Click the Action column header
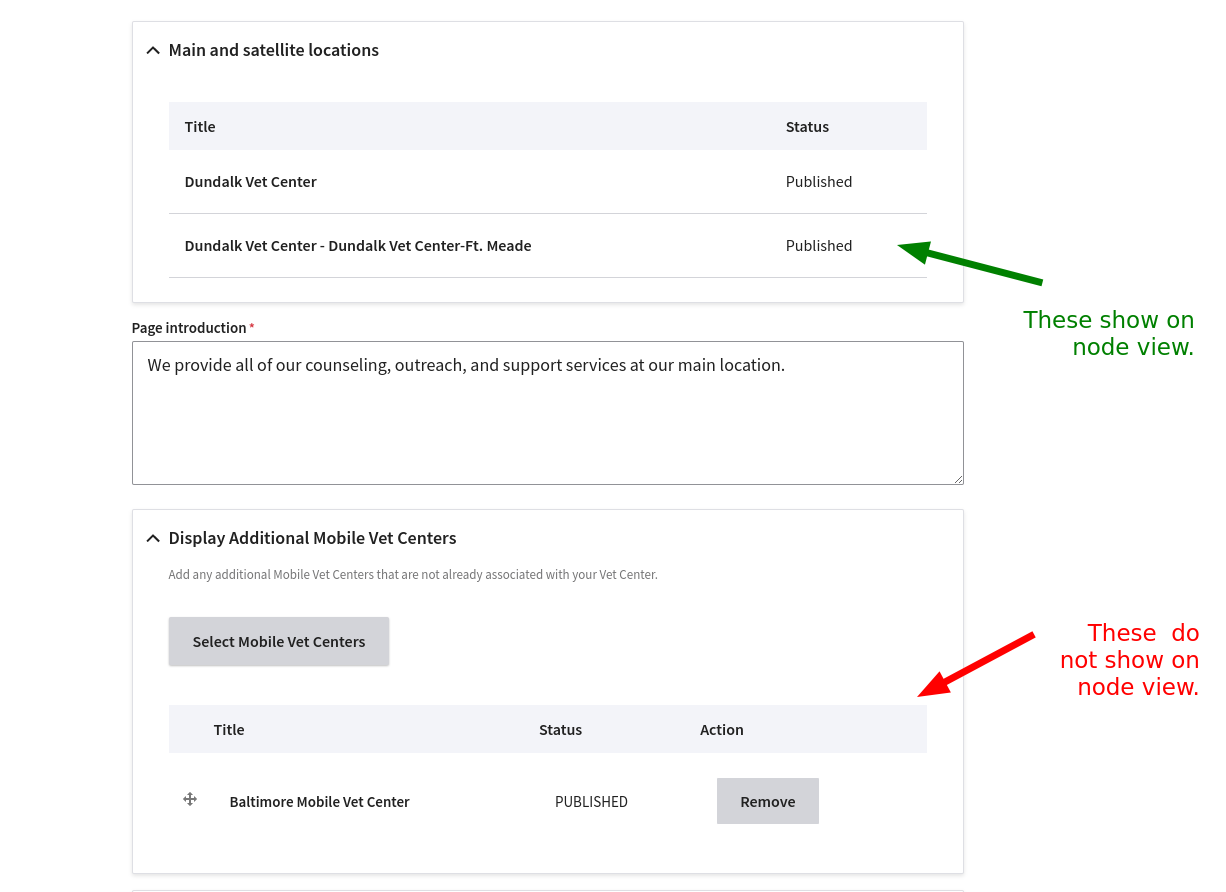Screen dimensions: 1226x892 [x=722, y=730]
